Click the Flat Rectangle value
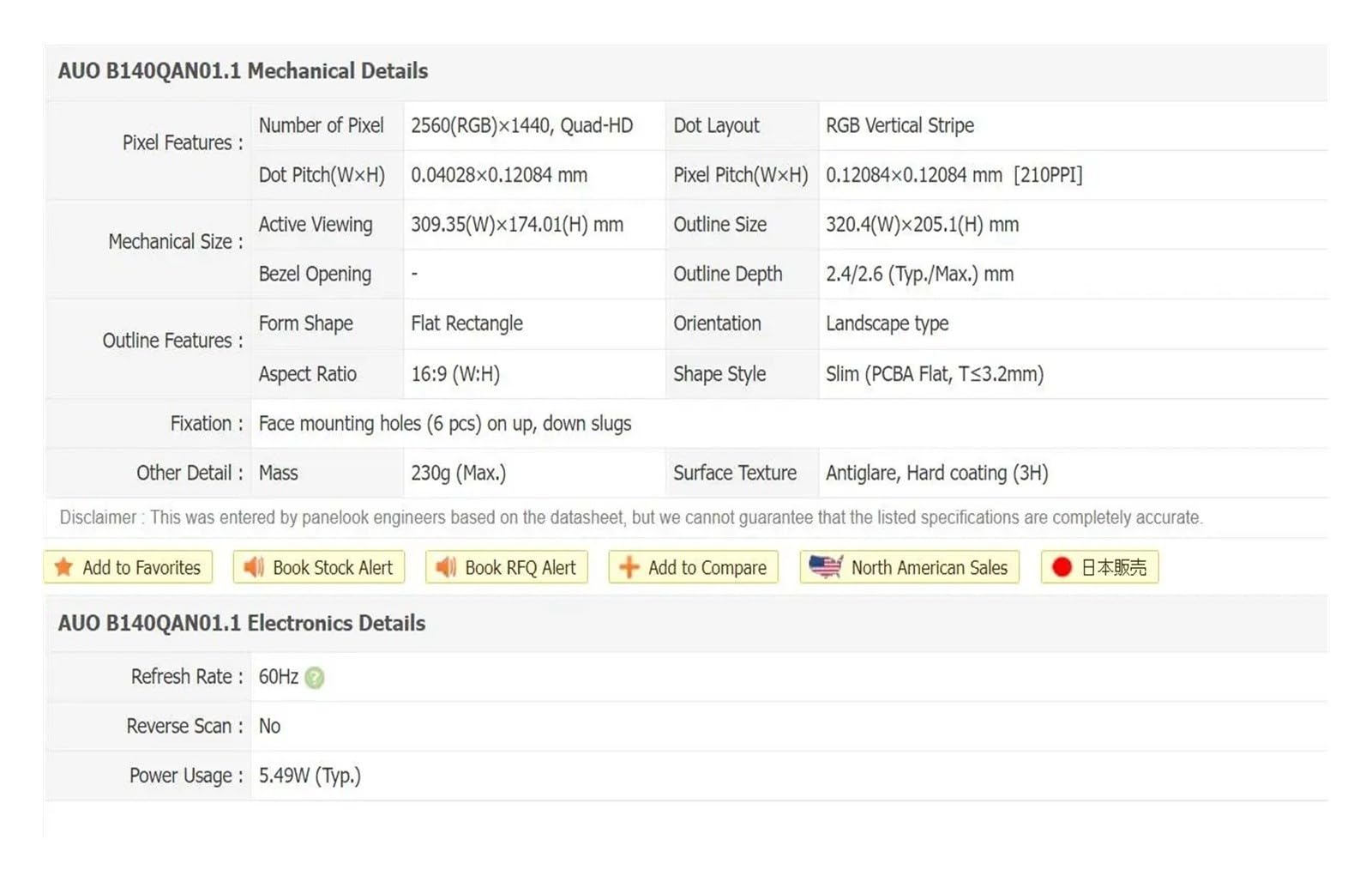Viewport: 1372px width, 882px height. 466,323
